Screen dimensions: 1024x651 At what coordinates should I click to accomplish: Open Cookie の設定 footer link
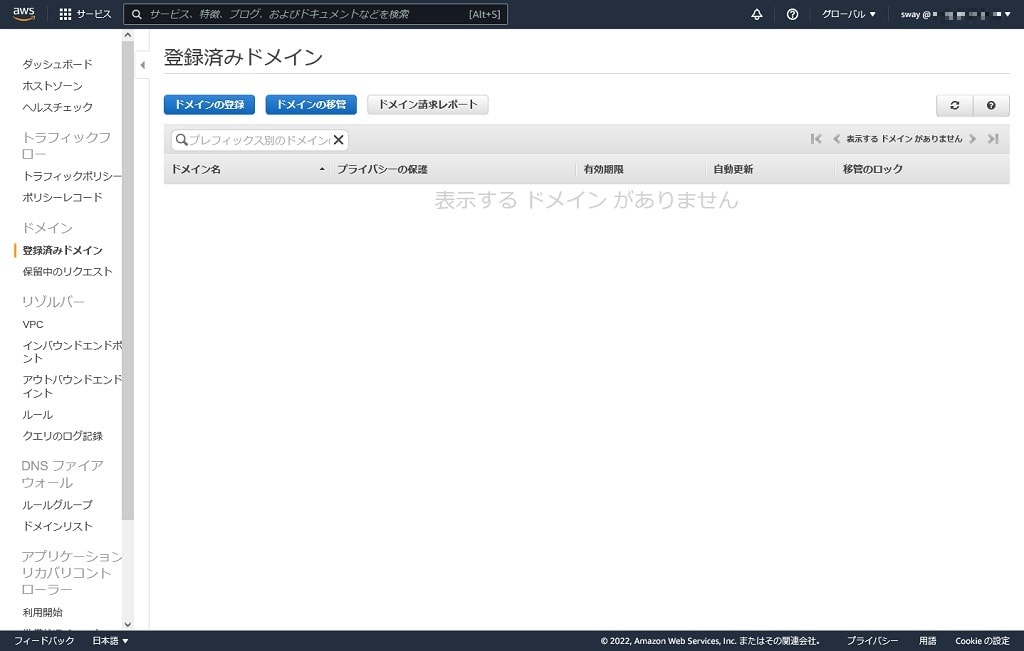pyautogui.click(x=982, y=641)
